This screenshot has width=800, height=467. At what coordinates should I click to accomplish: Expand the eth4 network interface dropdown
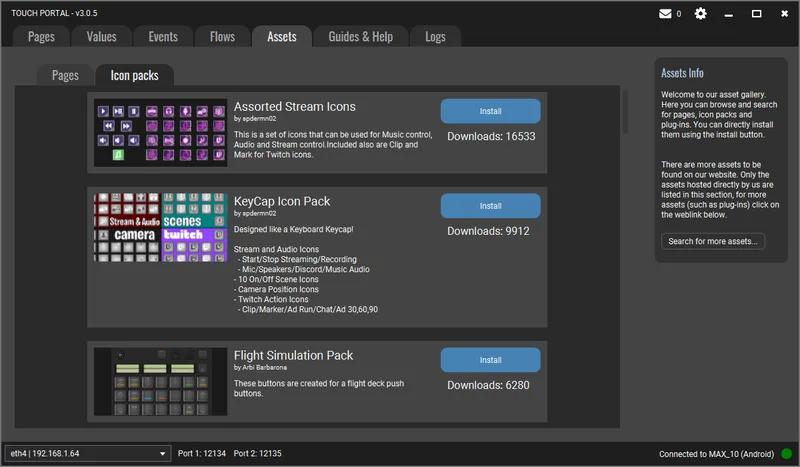88,454
